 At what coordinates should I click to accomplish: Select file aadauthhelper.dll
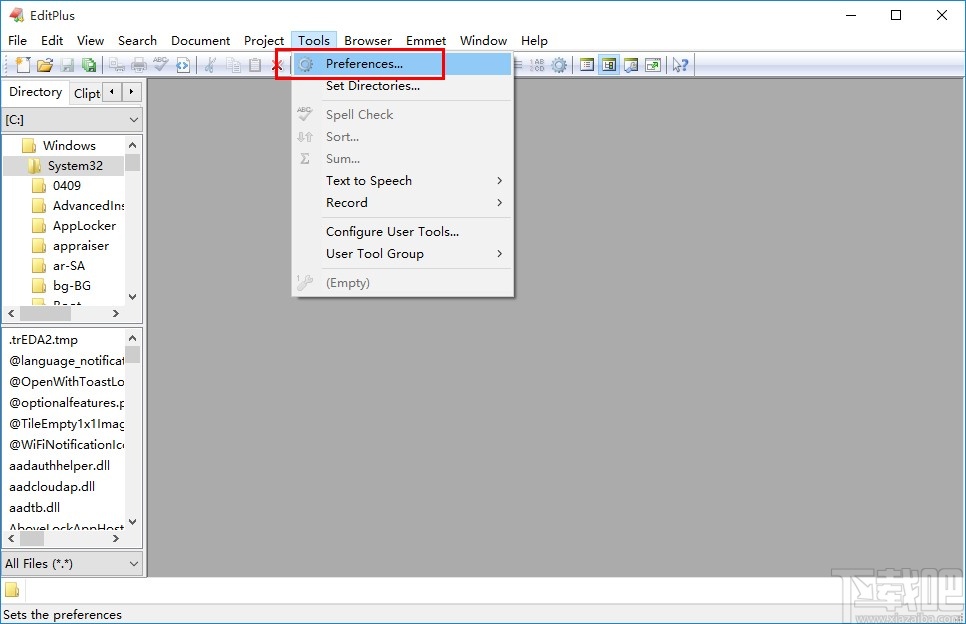(60, 466)
